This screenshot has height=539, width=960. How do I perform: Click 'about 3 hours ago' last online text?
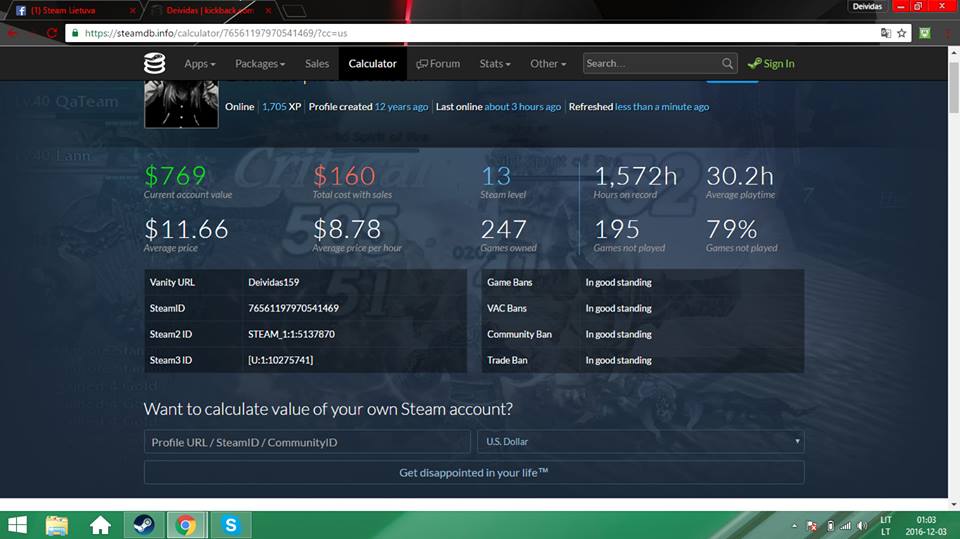pos(522,107)
